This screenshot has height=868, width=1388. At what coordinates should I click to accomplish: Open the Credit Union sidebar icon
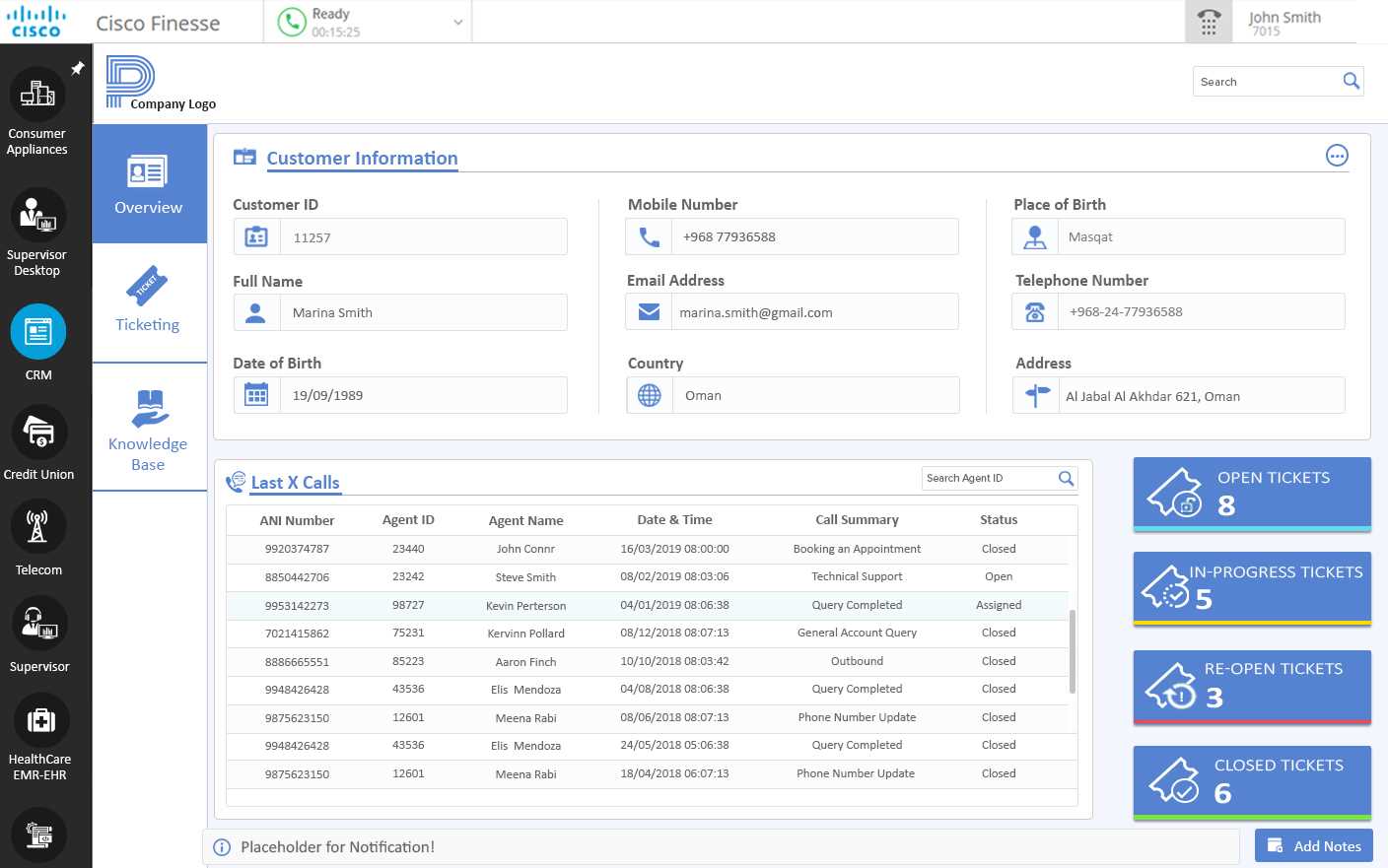pyautogui.click(x=38, y=432)
